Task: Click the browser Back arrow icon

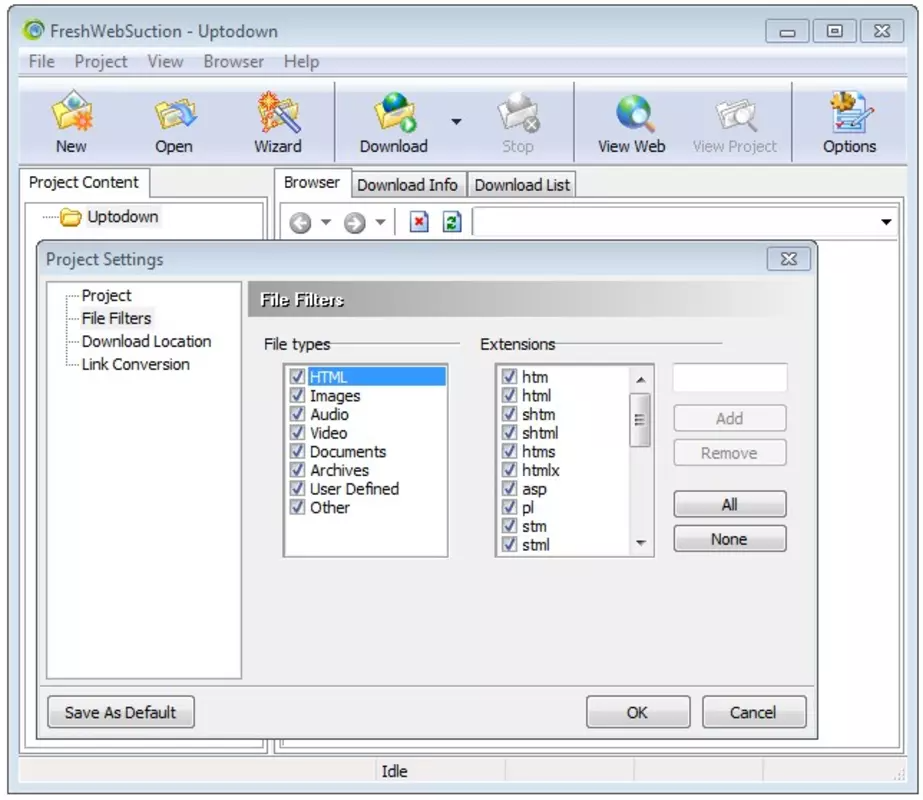Action: (300, 223)
